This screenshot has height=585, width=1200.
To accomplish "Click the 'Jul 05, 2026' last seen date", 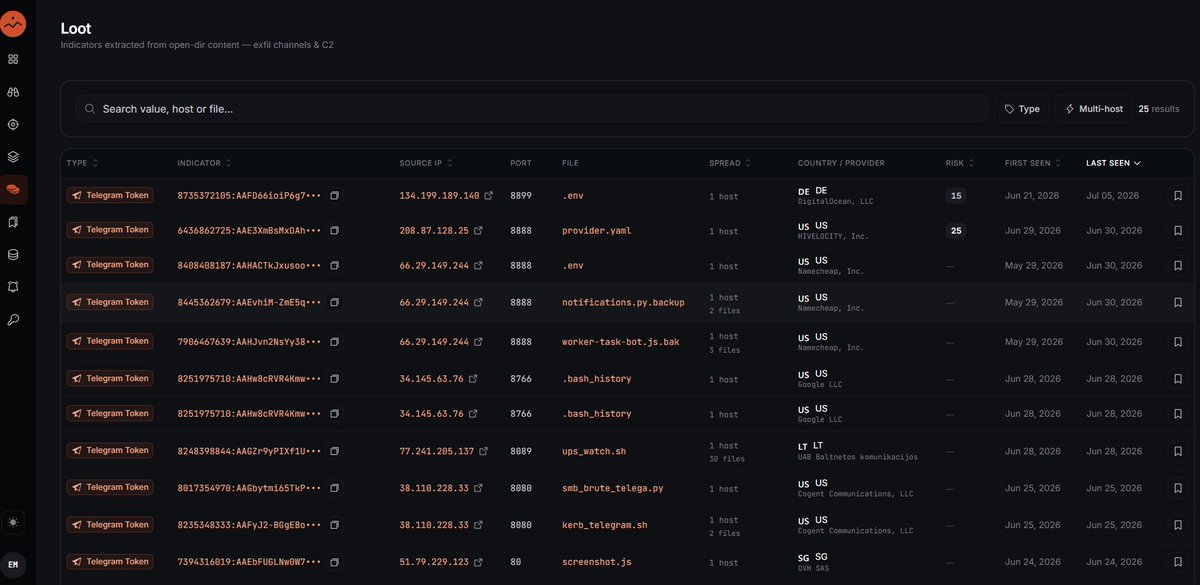I will coord(1113,196).
